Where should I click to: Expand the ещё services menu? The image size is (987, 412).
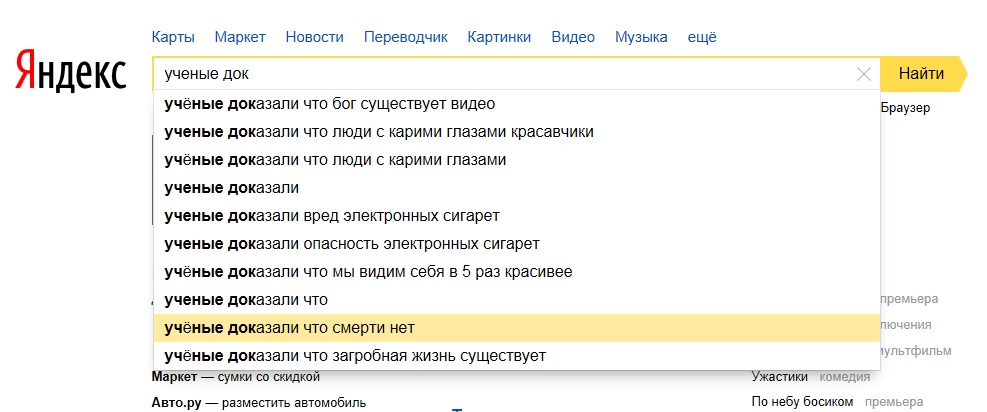click(x=702, y=37)
